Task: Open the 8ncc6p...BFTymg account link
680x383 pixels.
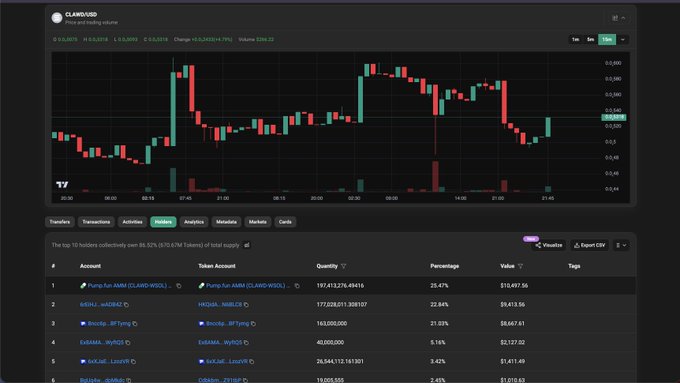Action: point(109,324)
